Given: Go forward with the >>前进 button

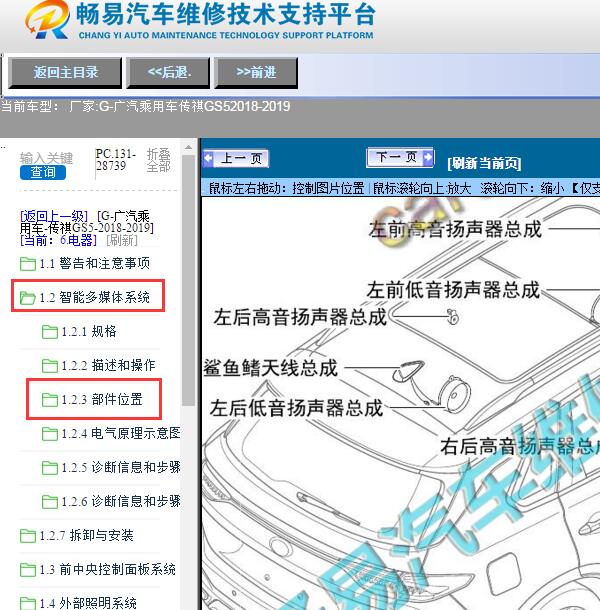Looking at the screenshot, I should 256,73.
